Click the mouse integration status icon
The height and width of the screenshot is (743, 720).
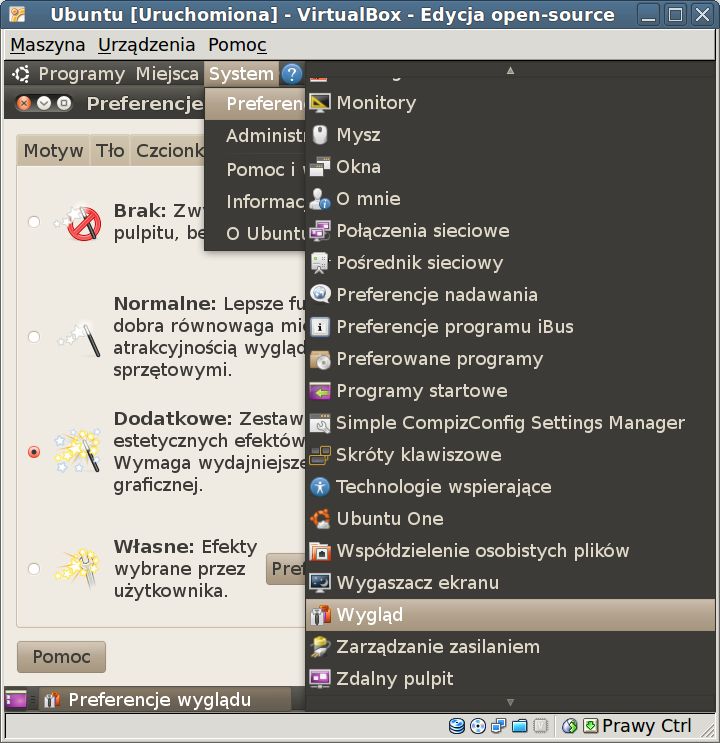pyautogui.click(x=570, y=725)
